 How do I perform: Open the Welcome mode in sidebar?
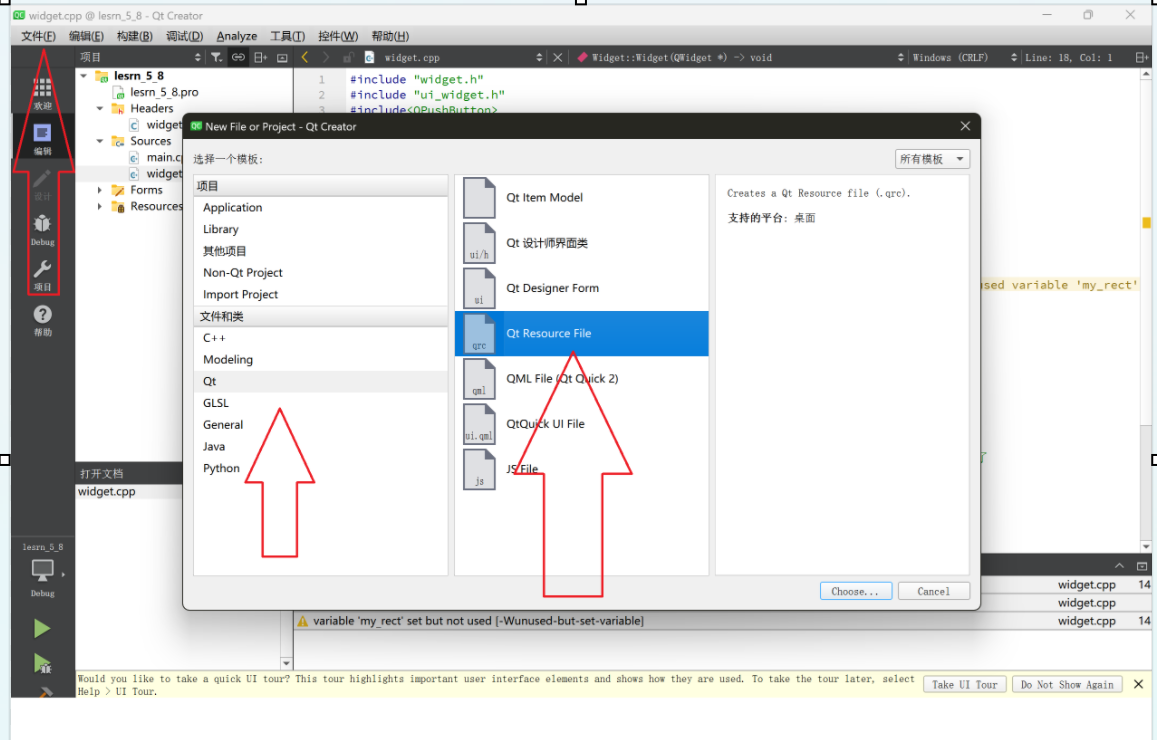tap(42, 92)
